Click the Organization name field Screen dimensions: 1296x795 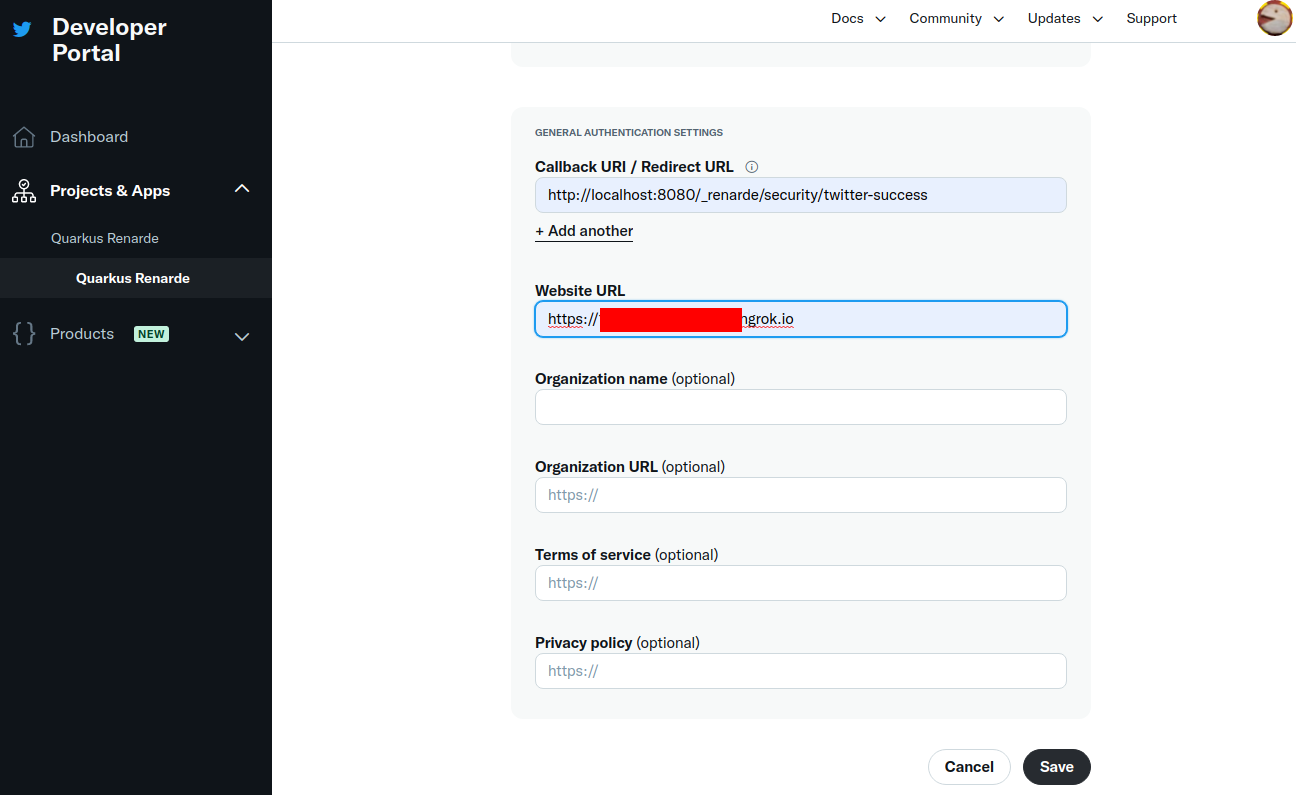(800, 407)
